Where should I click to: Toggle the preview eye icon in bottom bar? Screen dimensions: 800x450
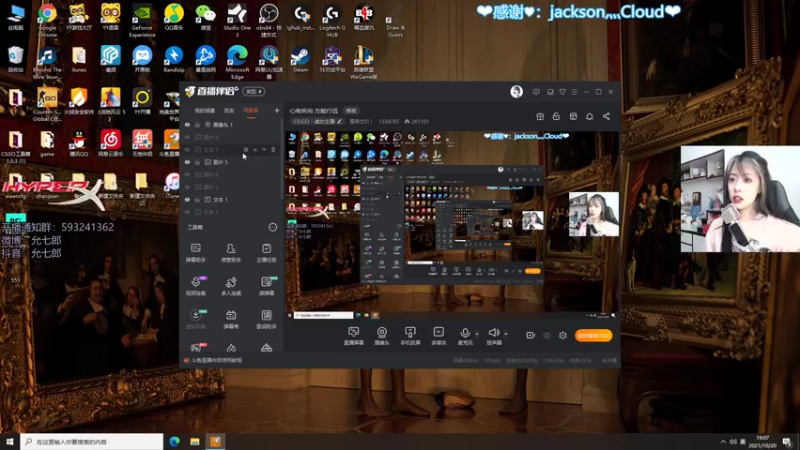point(546,335)
